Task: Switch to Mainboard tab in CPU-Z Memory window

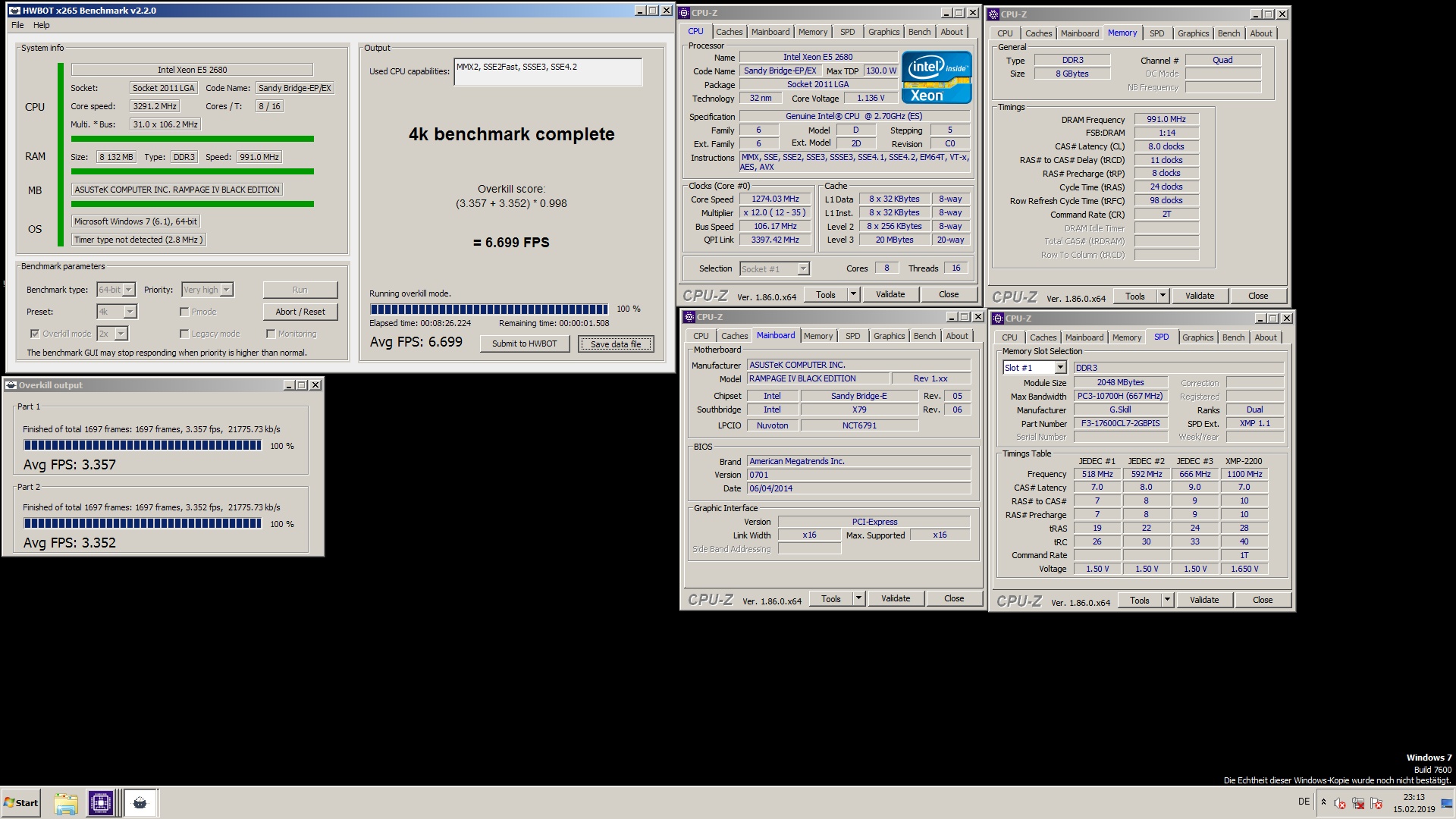Action: pos(1080,33)
